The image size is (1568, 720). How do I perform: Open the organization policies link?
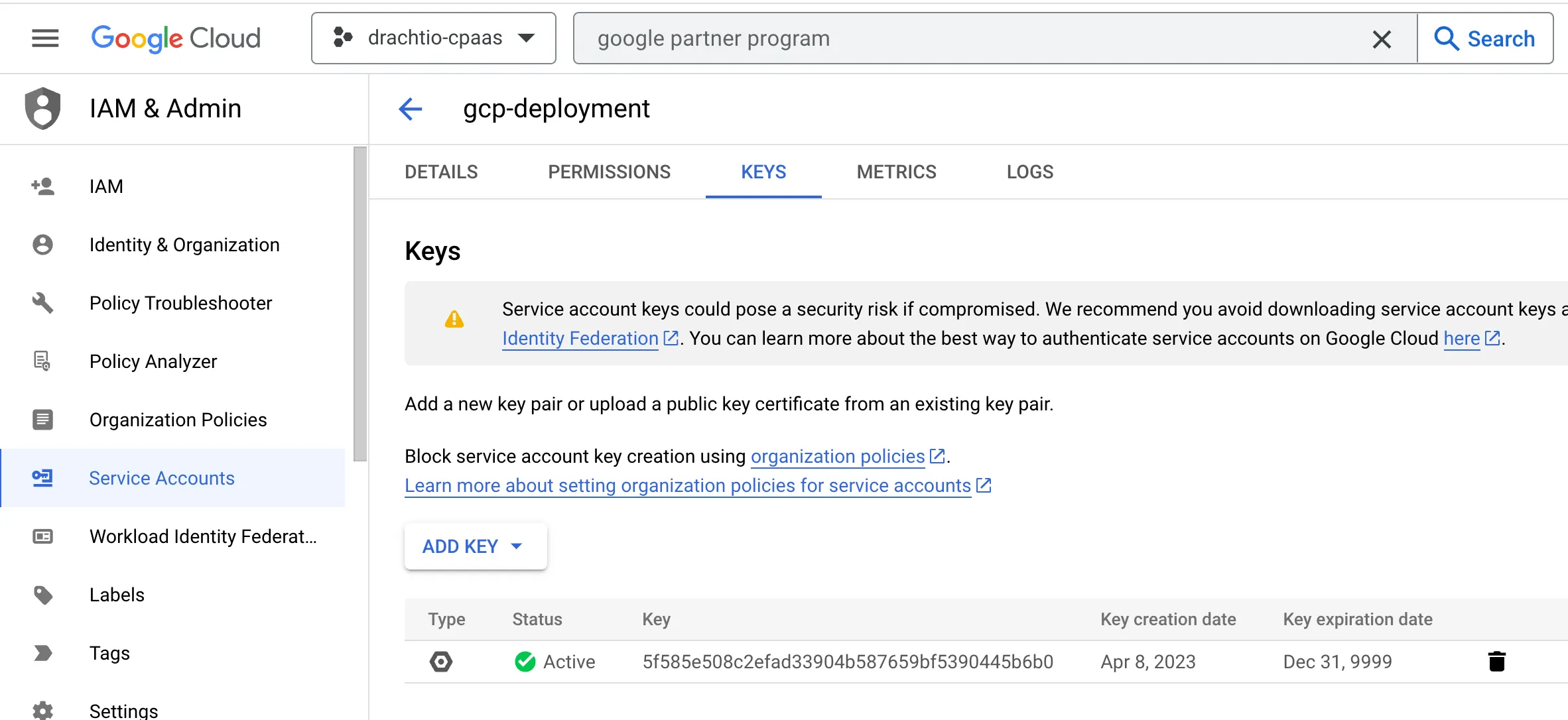coord(838,456)
